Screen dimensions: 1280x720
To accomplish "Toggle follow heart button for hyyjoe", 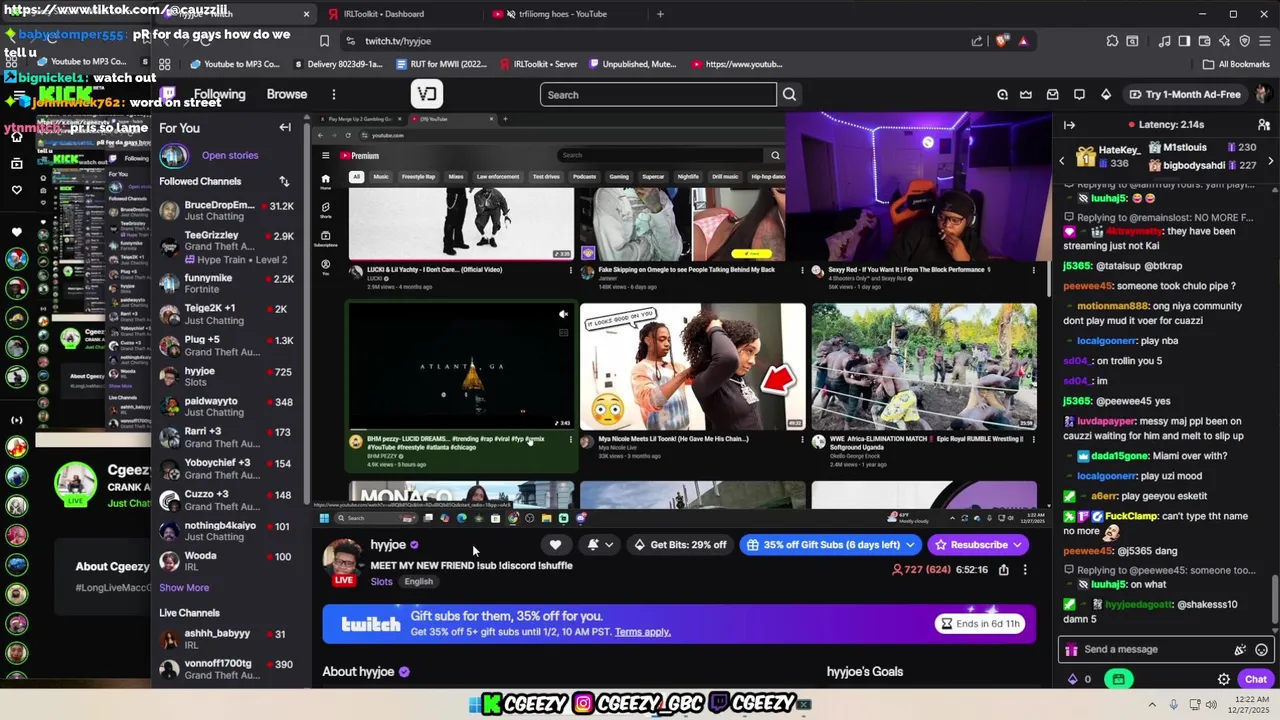I will [555, 545].
